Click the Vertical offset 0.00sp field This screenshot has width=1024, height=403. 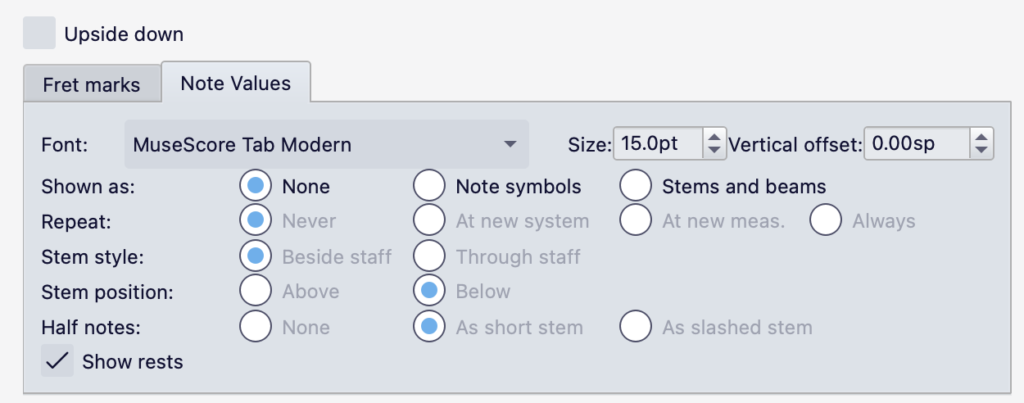916,144
